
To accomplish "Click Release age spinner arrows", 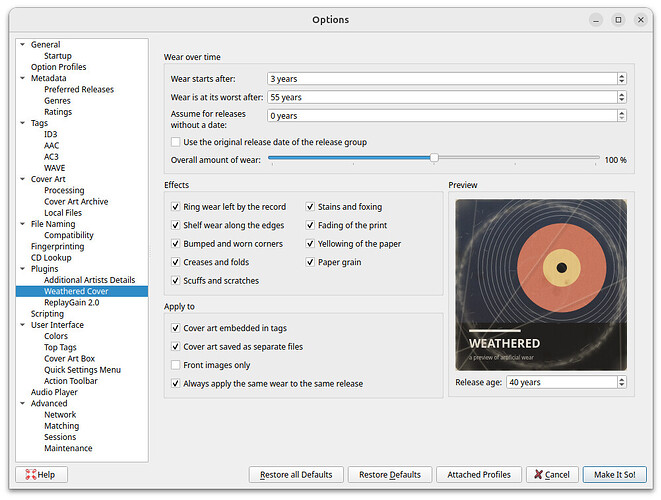I will pos(621,382).
